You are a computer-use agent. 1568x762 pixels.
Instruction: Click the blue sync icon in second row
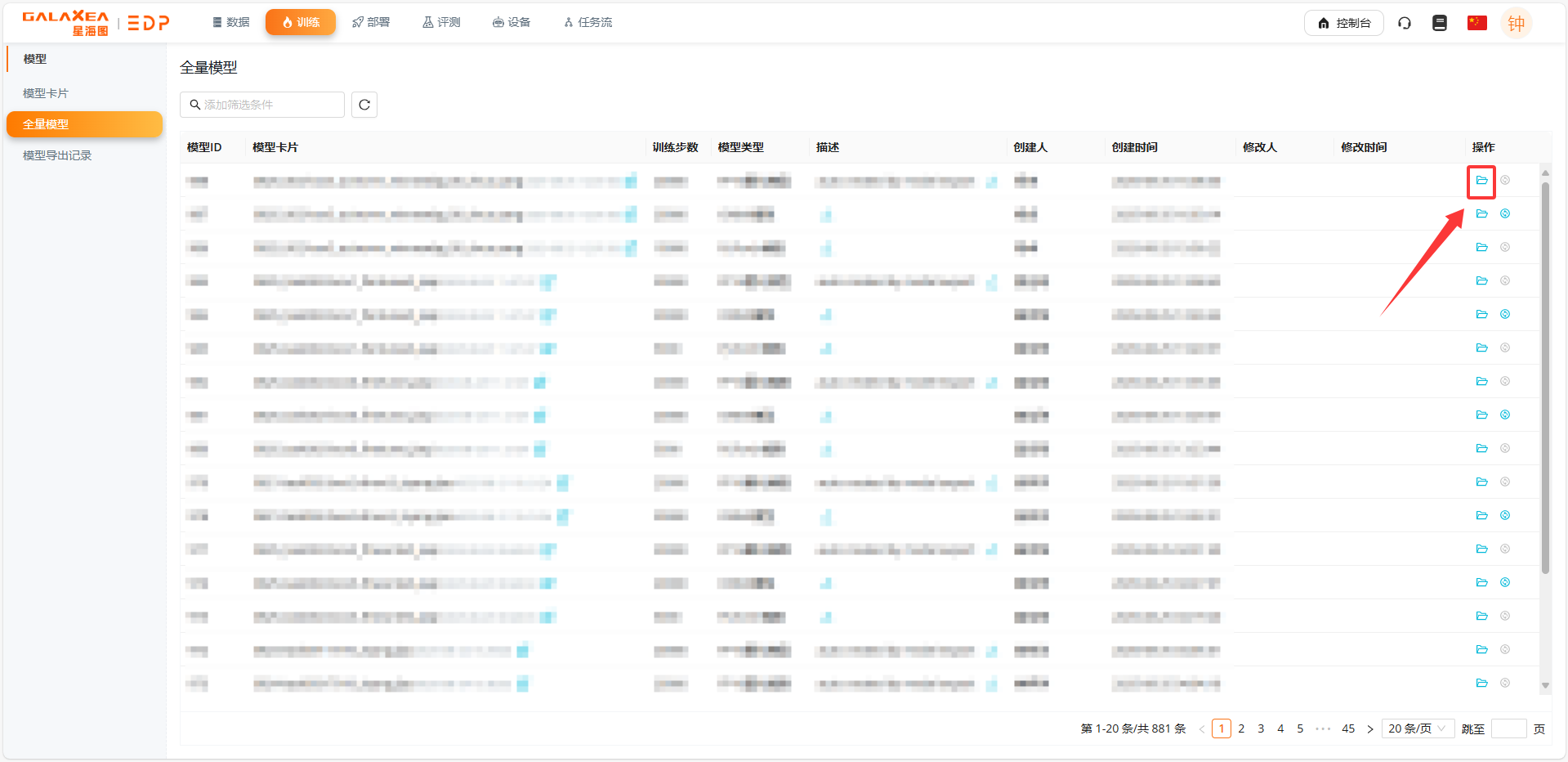pos(1505,214)
